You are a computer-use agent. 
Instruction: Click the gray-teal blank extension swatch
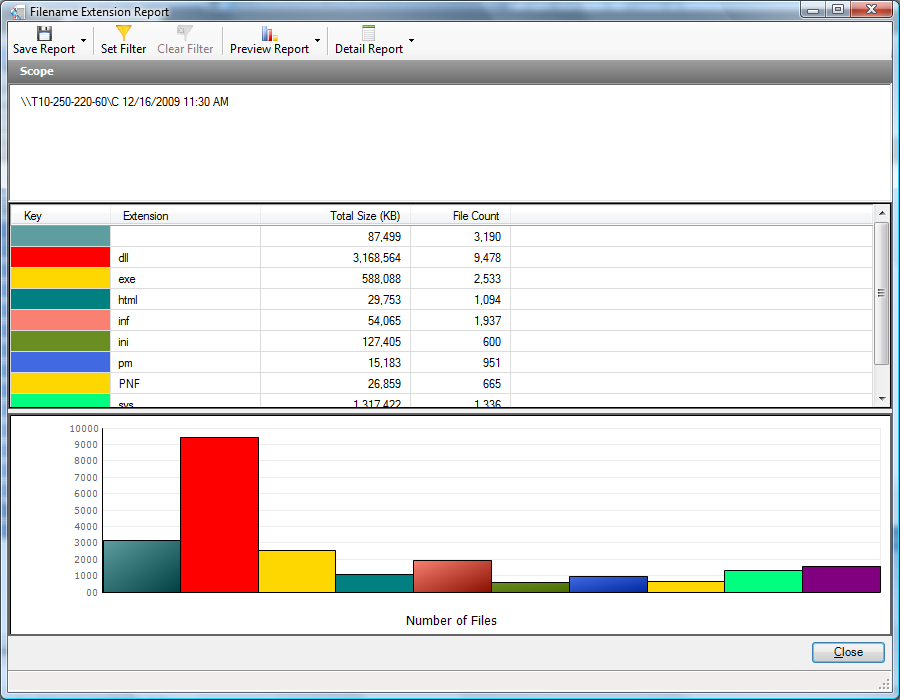click(x=60, y=236)
